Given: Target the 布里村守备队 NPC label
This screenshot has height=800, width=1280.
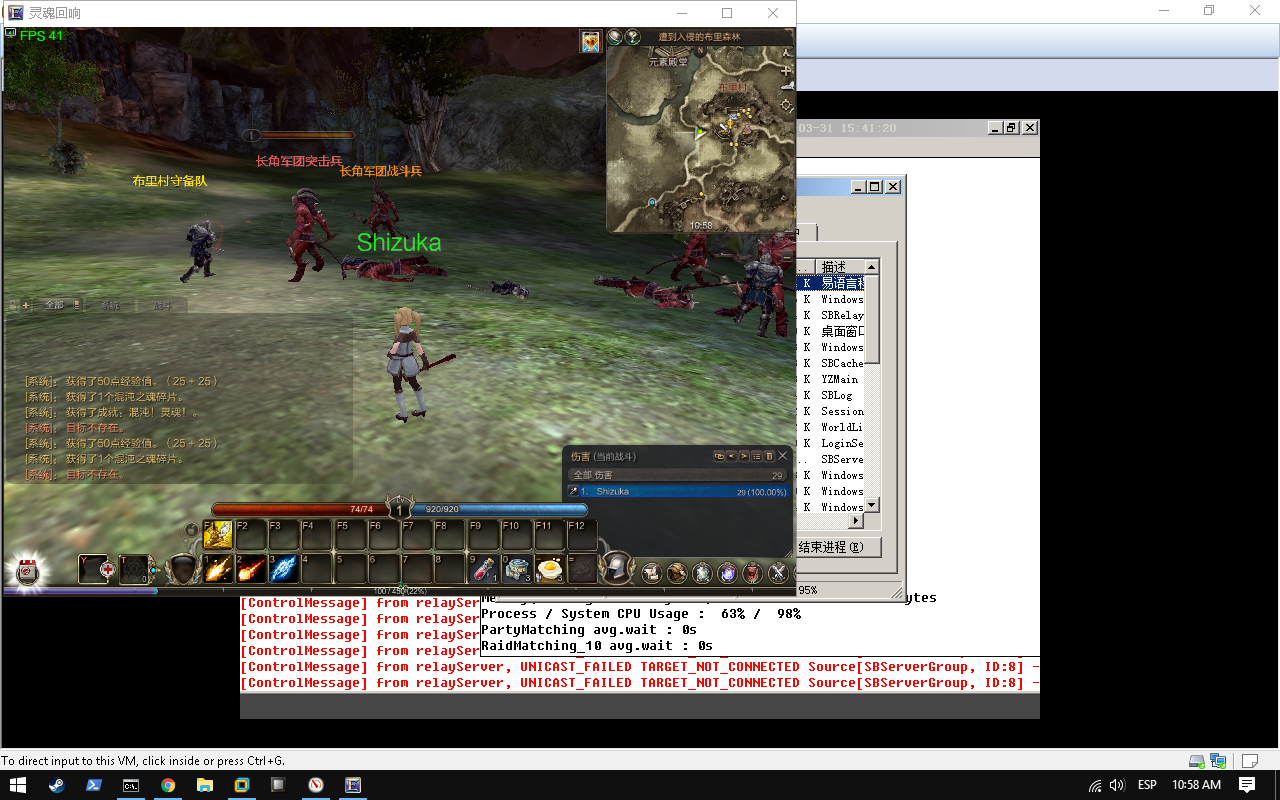Looking at the screenshot, I should (170, 181).
